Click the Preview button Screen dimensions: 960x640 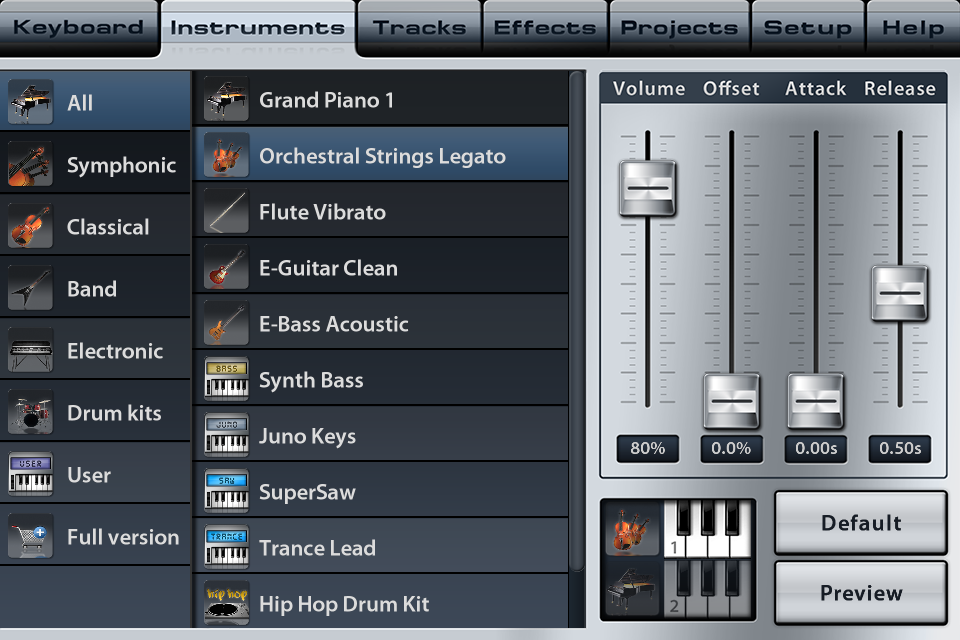click(861, 593)
